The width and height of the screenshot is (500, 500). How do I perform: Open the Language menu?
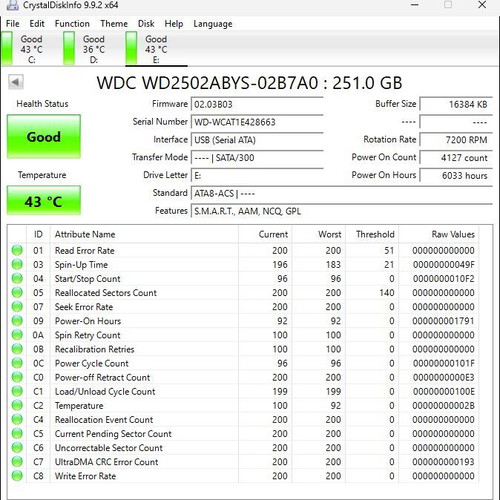(x=213, y=24)
